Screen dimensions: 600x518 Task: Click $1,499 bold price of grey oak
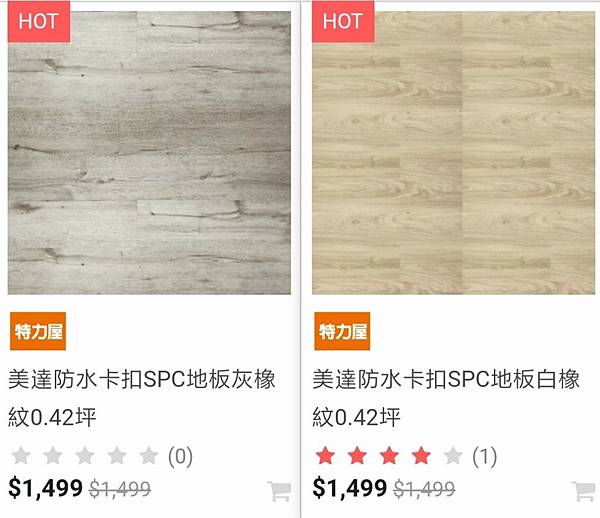[45, 488]
